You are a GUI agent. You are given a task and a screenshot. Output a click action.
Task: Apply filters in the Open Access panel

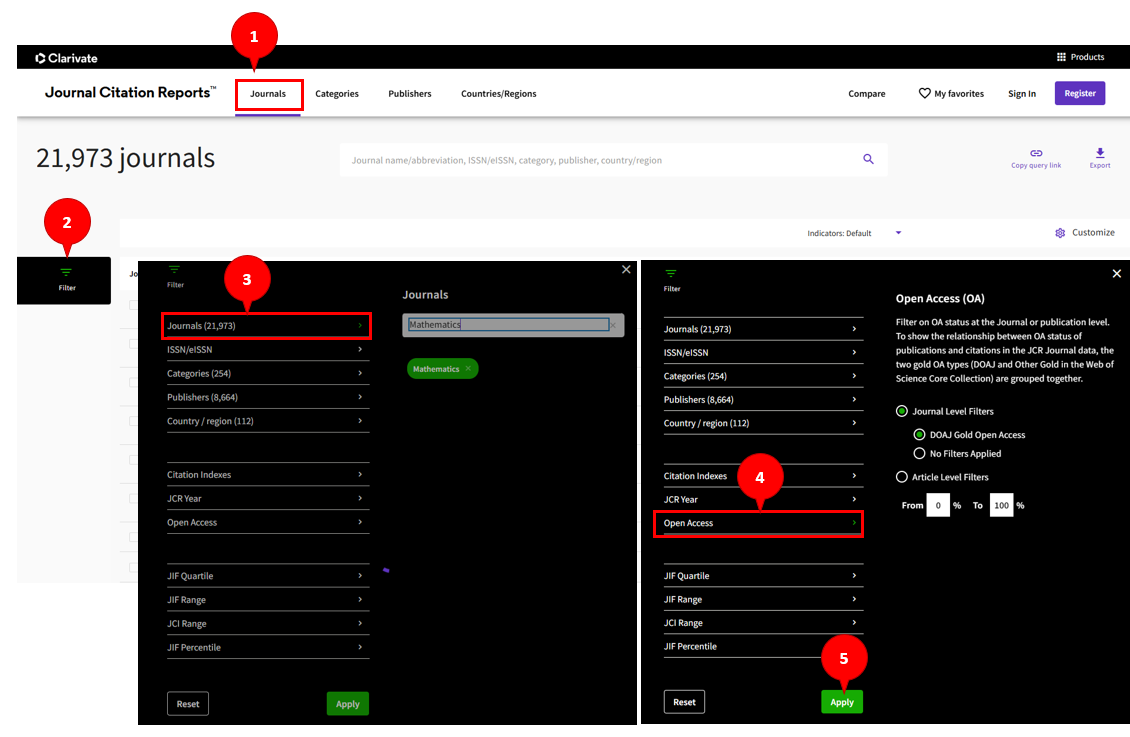point(842,702)
